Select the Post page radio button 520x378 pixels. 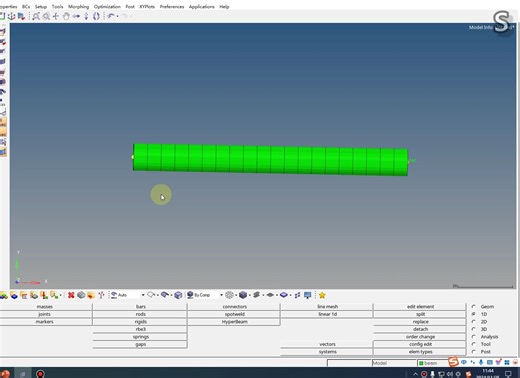[x=473, y=352]
